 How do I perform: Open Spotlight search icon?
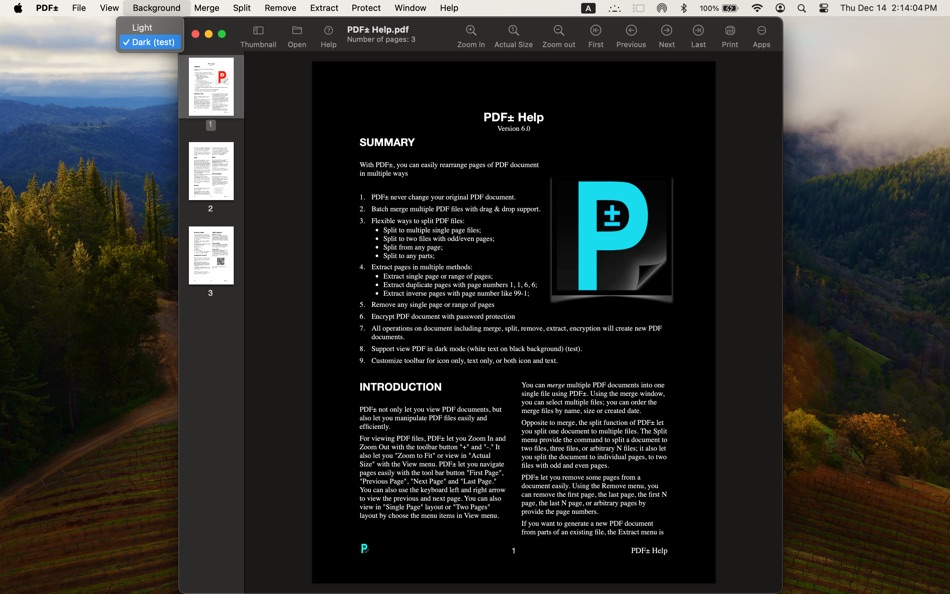[x=802, y=8]
